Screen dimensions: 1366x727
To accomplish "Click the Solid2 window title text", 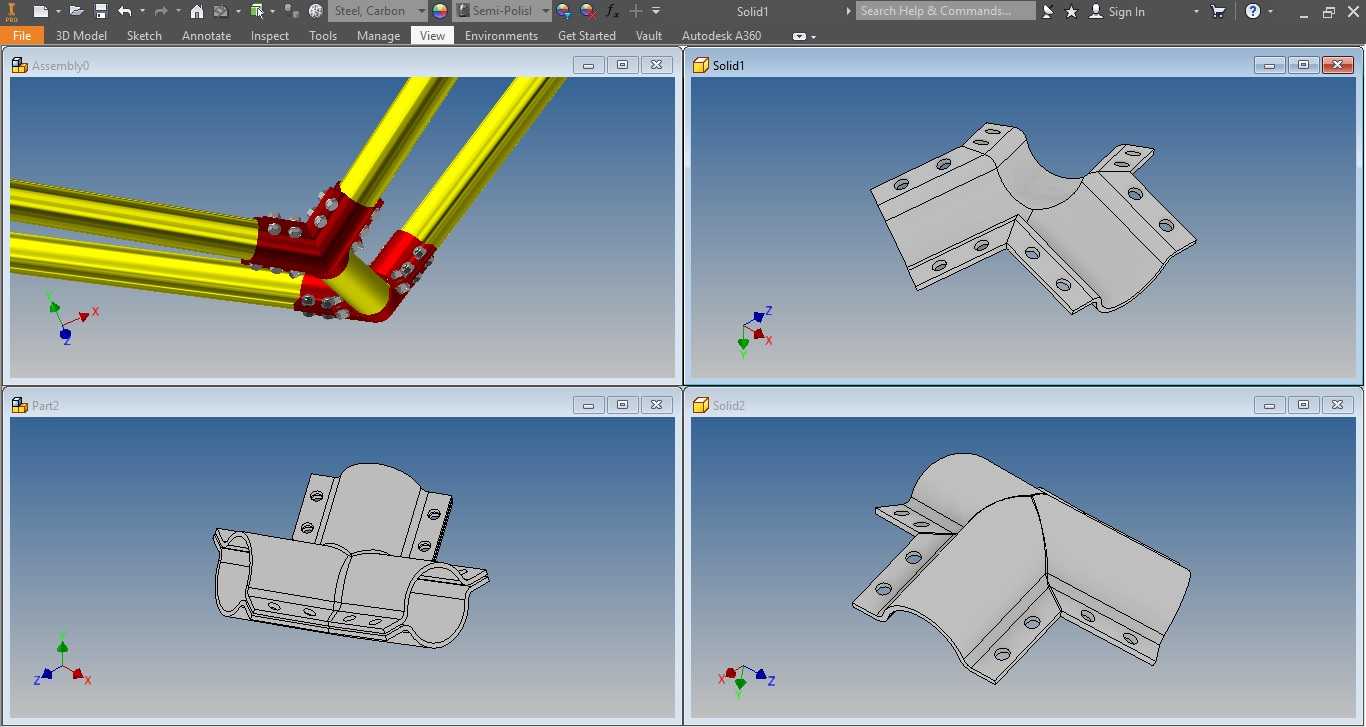I will [x=729, y=405].
